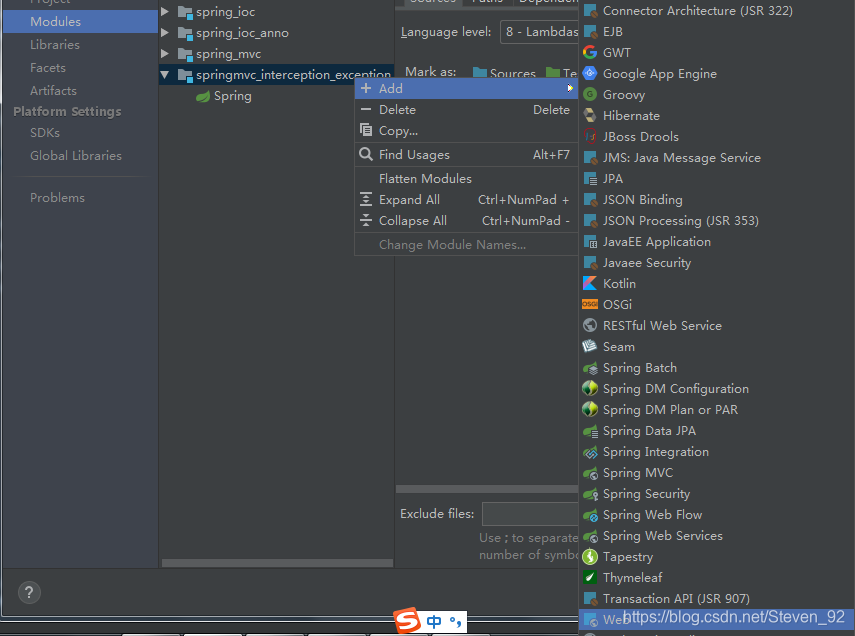Choose Copy... from context menu
Screen dimensions: 855x636
466,131
